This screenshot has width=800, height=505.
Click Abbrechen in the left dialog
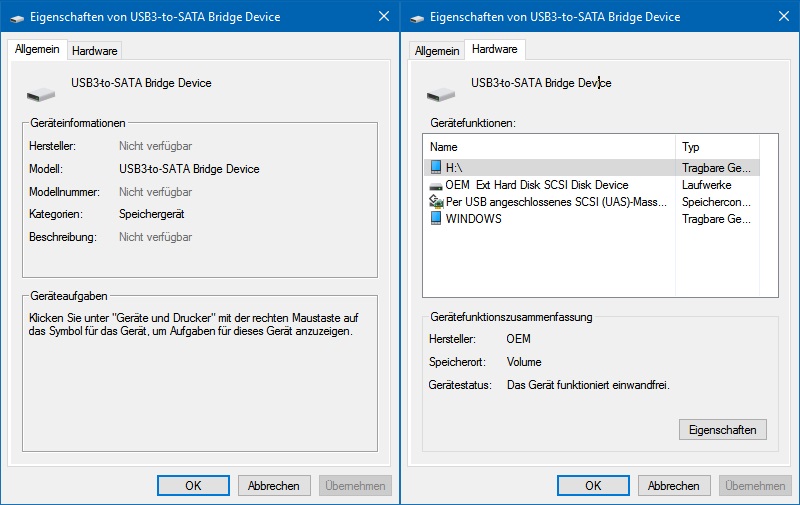(x=274, y=486)
